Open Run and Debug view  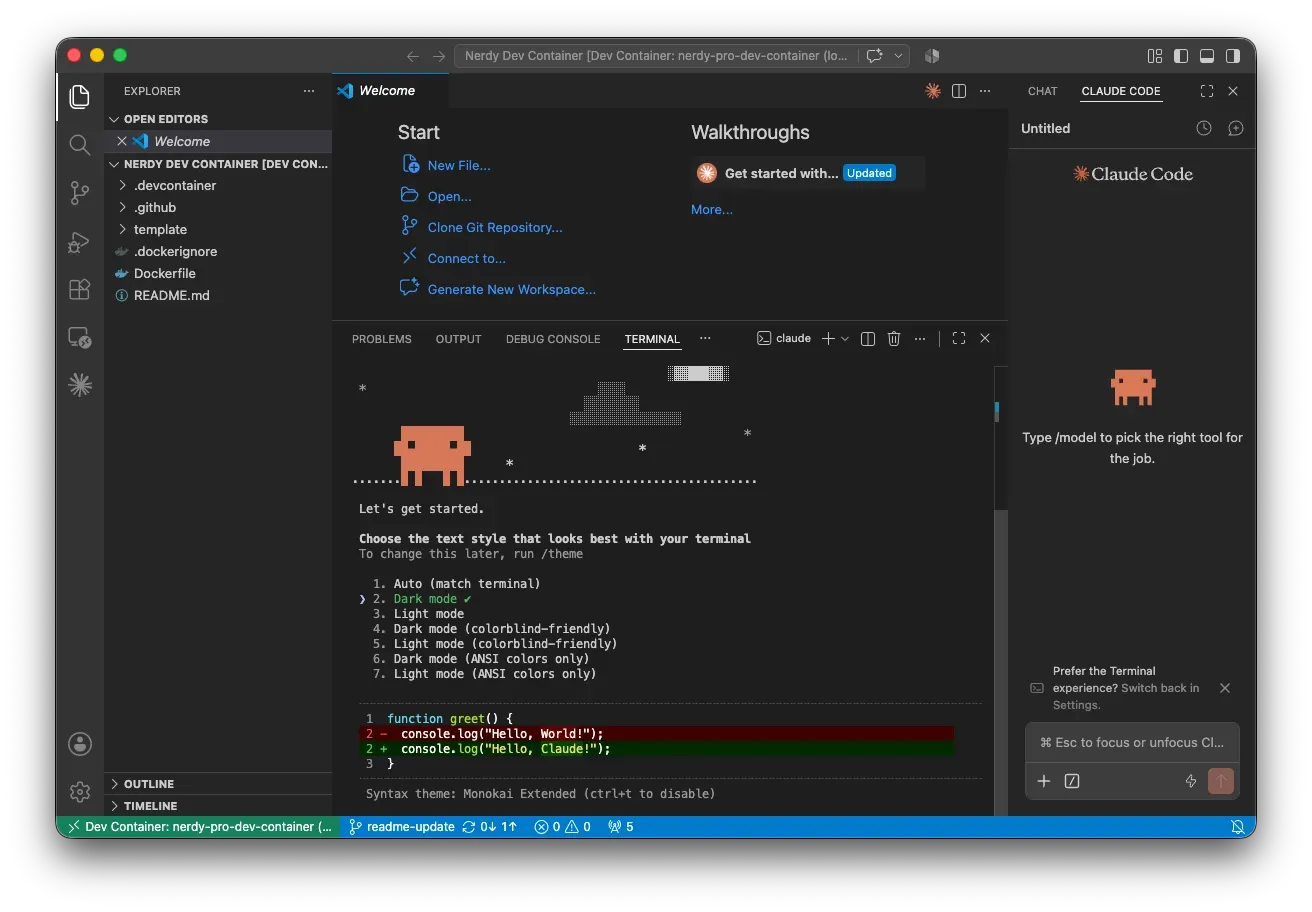(80, 242)
